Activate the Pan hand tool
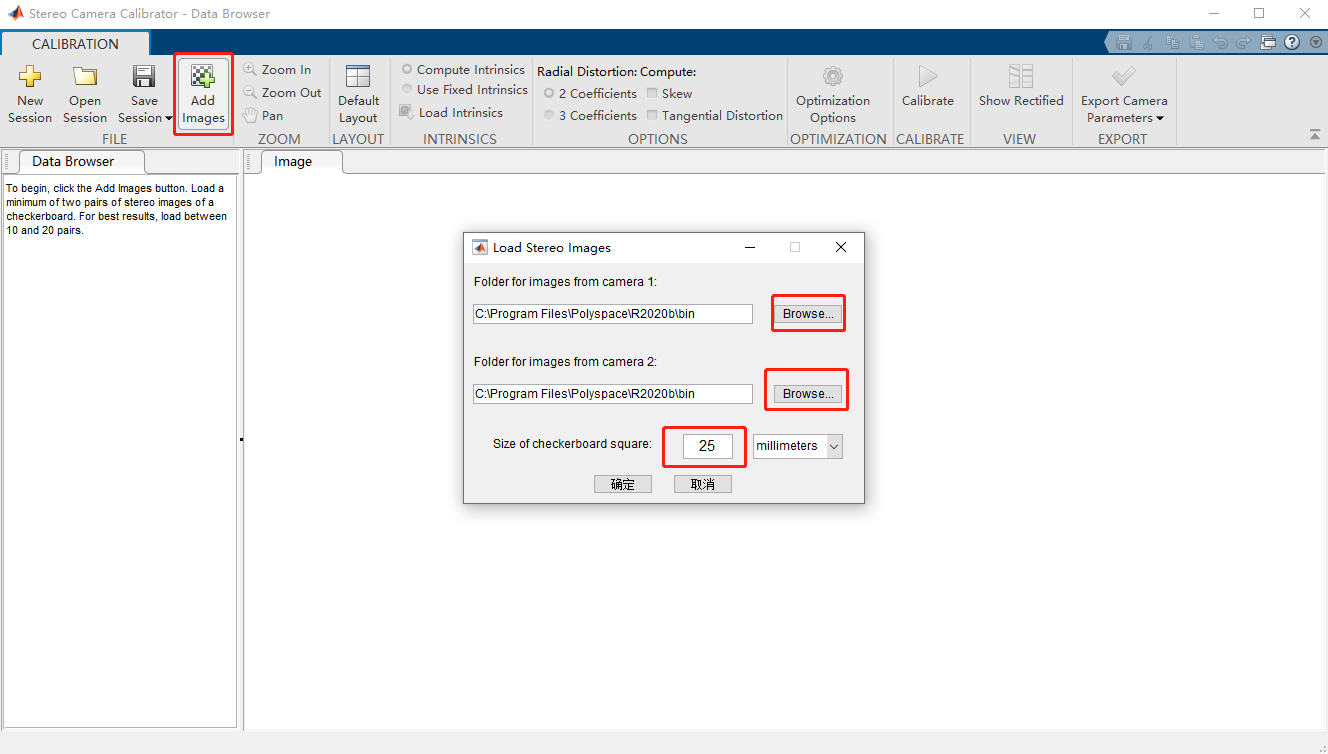The image size is (1328, 754). [x=263, y=116]
